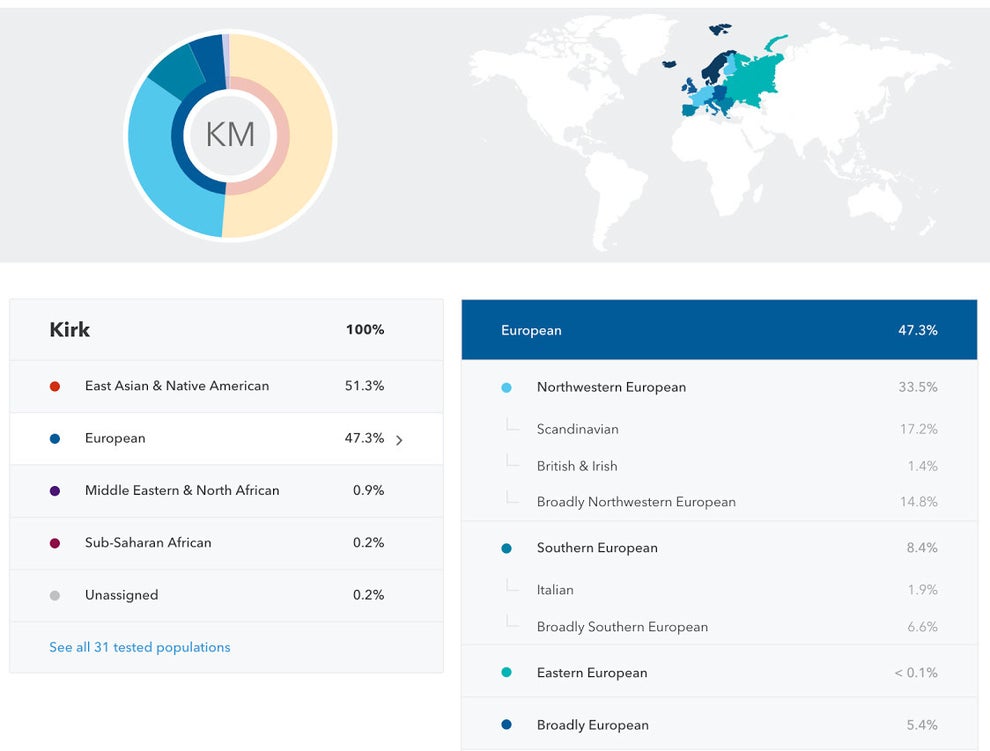Viewport: 990px width, 751px height.
Task: Expand European details with the chevron arrow
Action: (399, 440)
